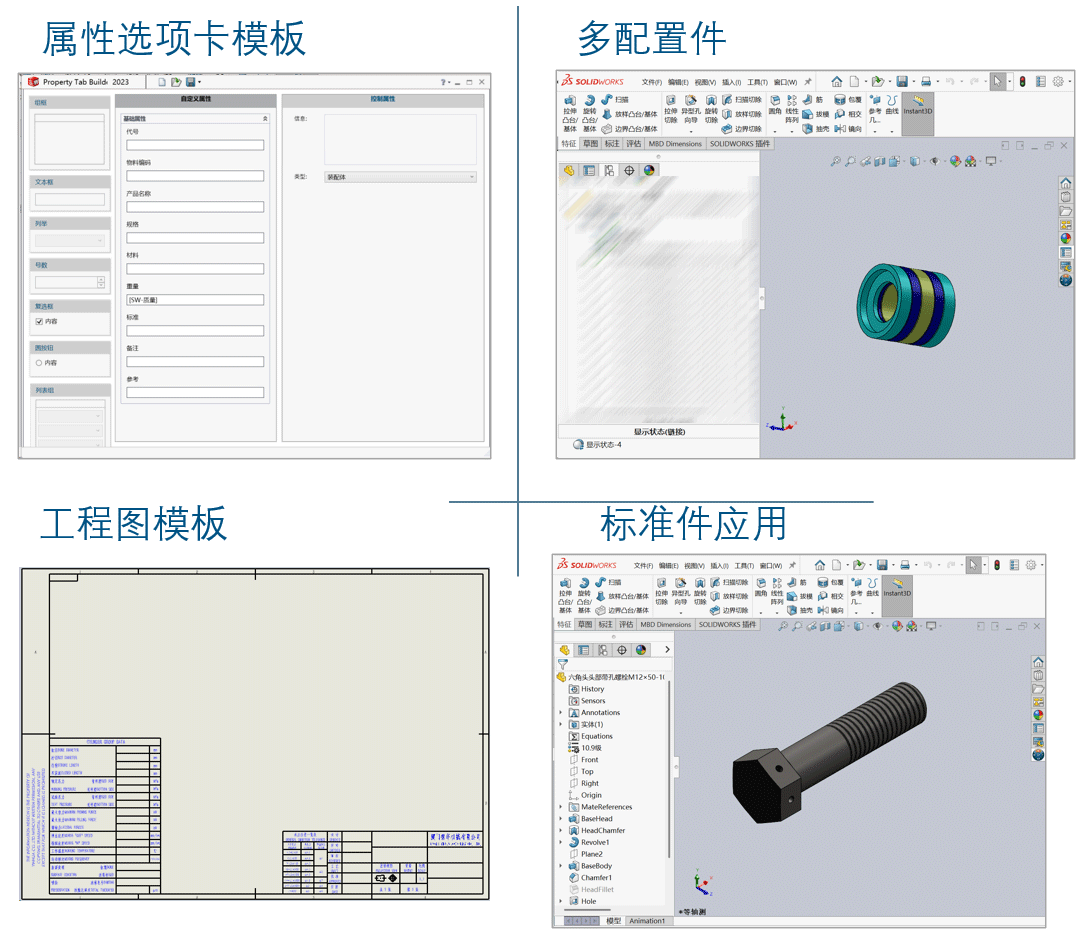Screen dimensions: 1084x938
Task: Expand the Annotations tree node
Action: click(x=561, y=712)
